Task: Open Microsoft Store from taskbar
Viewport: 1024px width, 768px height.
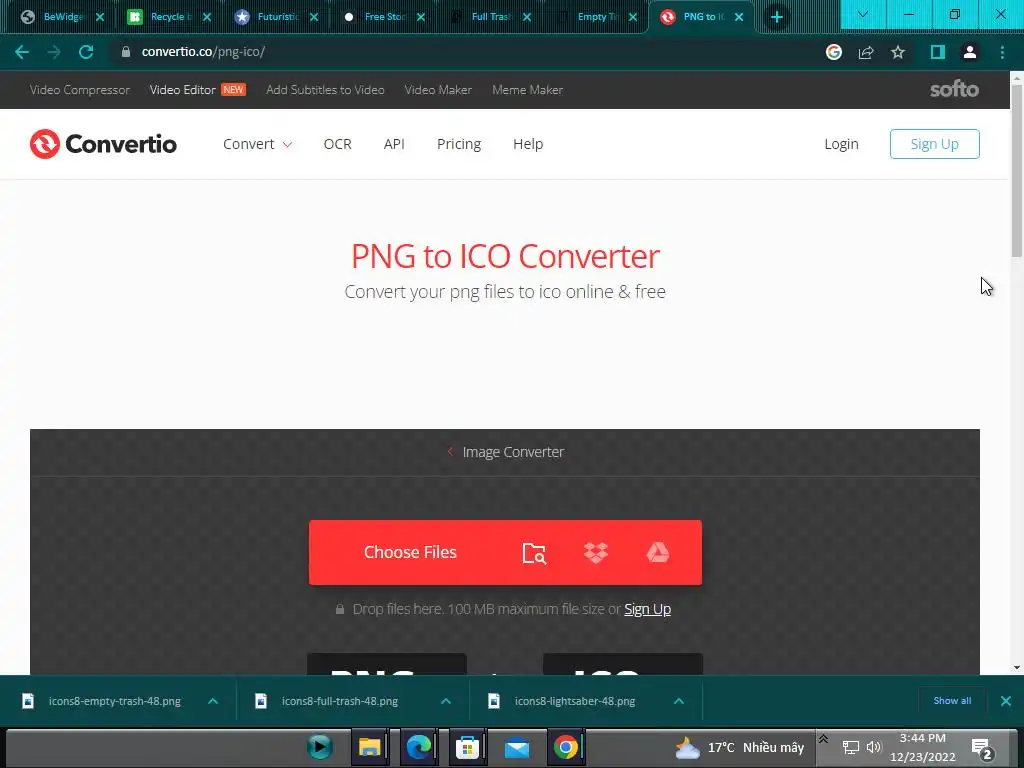Action: pos(468,746)
